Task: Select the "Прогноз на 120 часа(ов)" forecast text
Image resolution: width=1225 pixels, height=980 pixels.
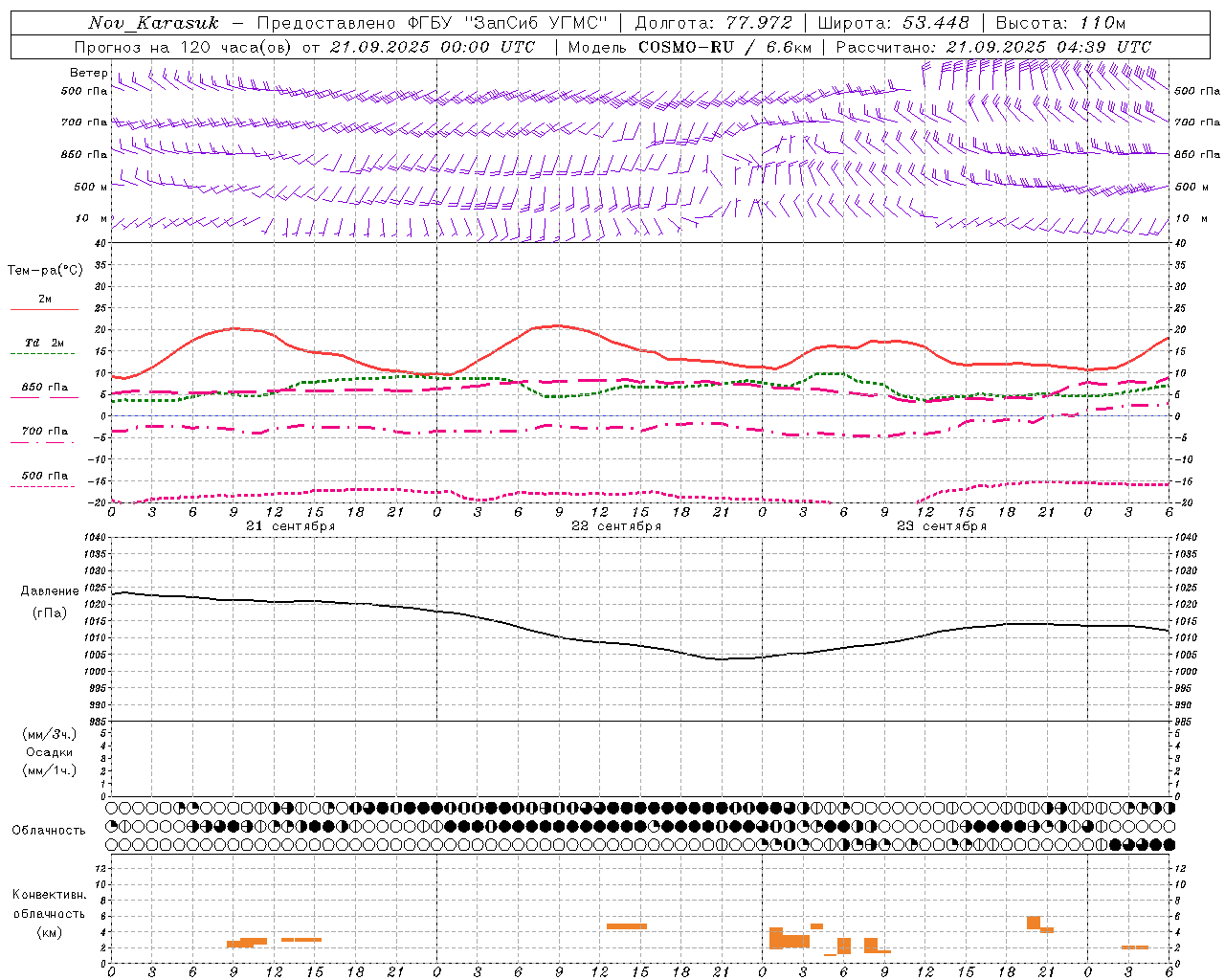Action: (x=184, y=47)
